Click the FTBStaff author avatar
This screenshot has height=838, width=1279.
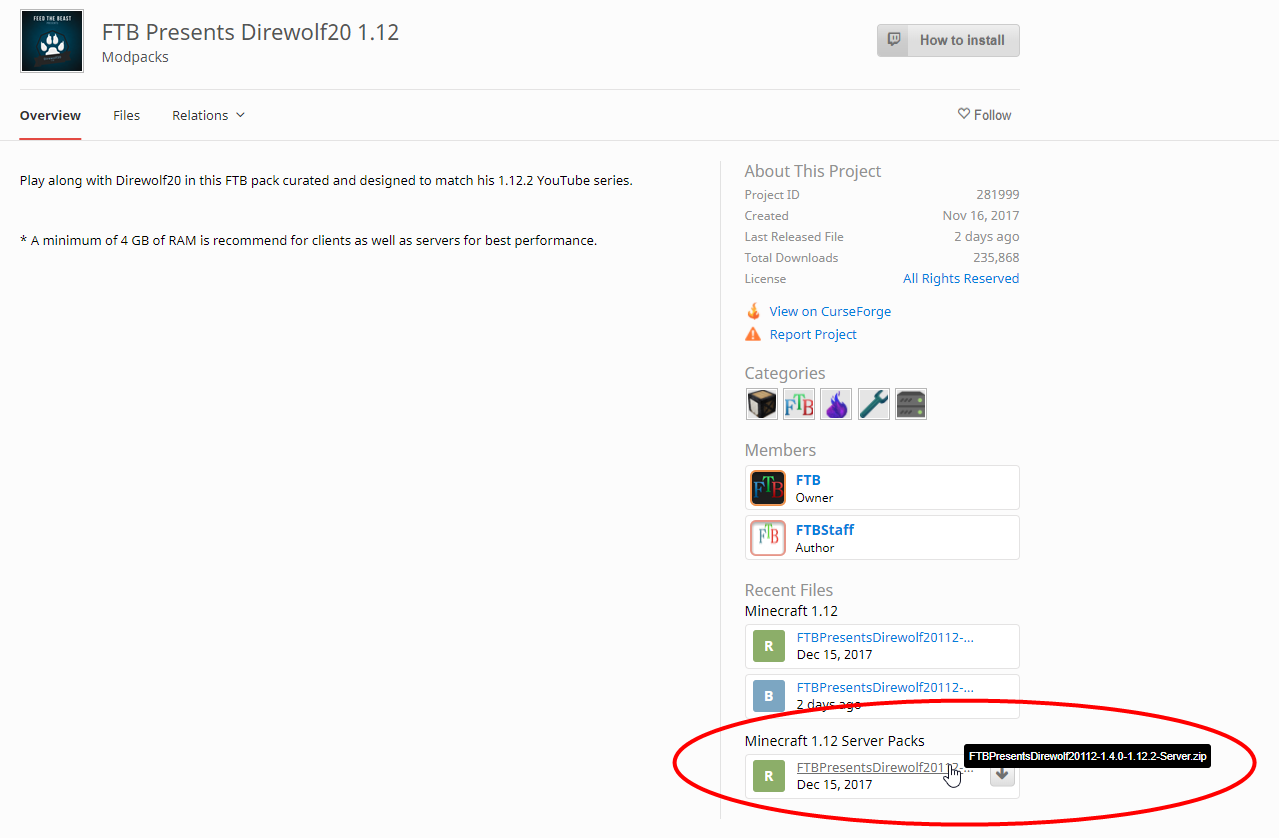(x=767, y=537)
